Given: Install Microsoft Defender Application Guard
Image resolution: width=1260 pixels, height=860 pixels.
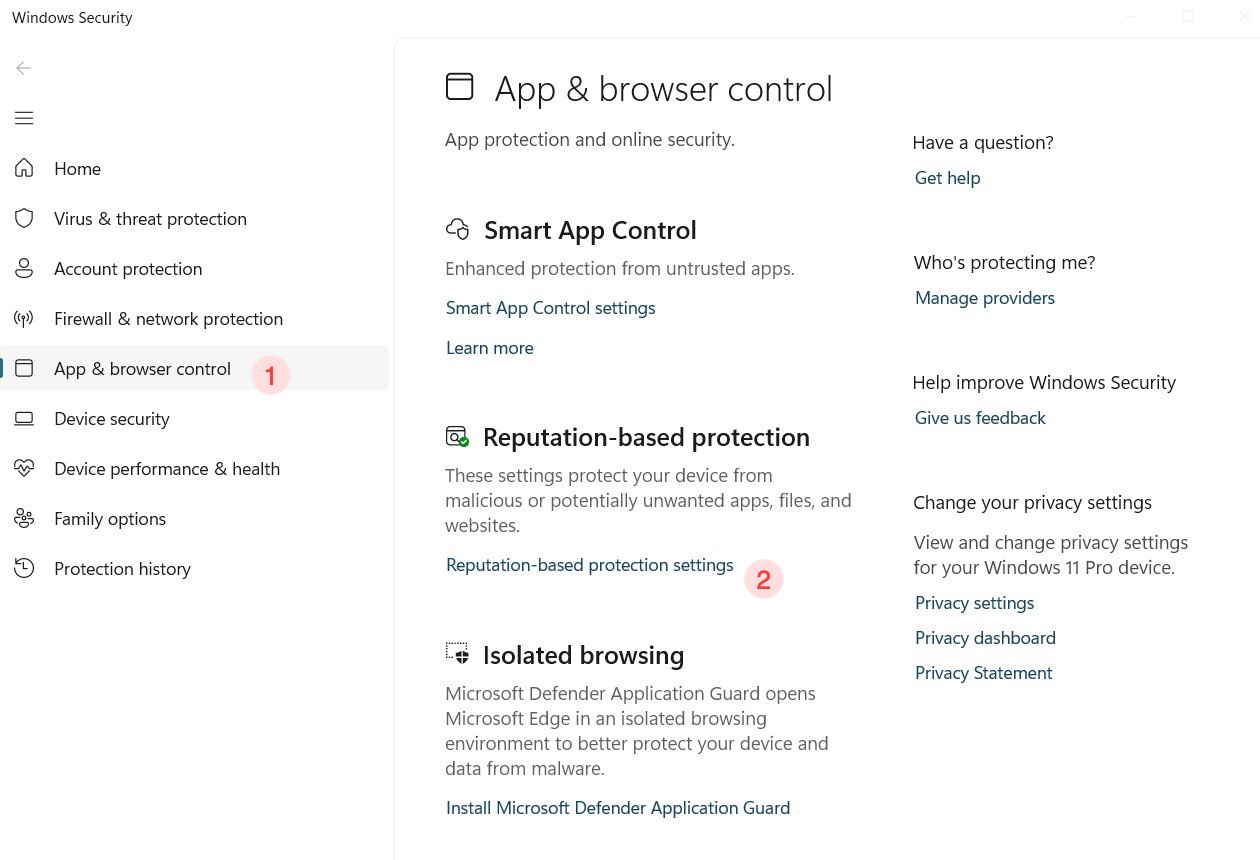Looking at the screenshot, I should pos(617,808).
